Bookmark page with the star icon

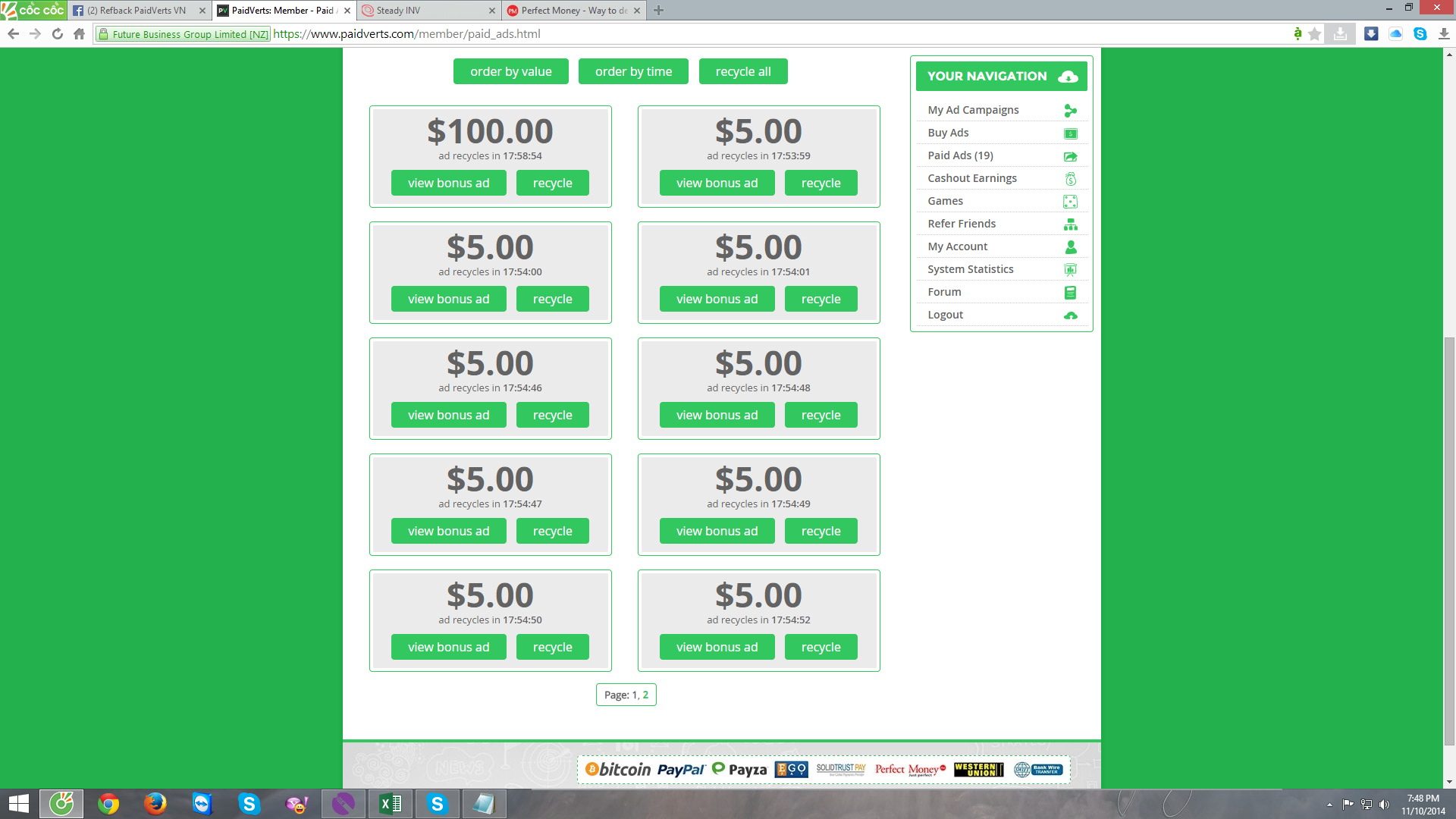(1315, 34)
